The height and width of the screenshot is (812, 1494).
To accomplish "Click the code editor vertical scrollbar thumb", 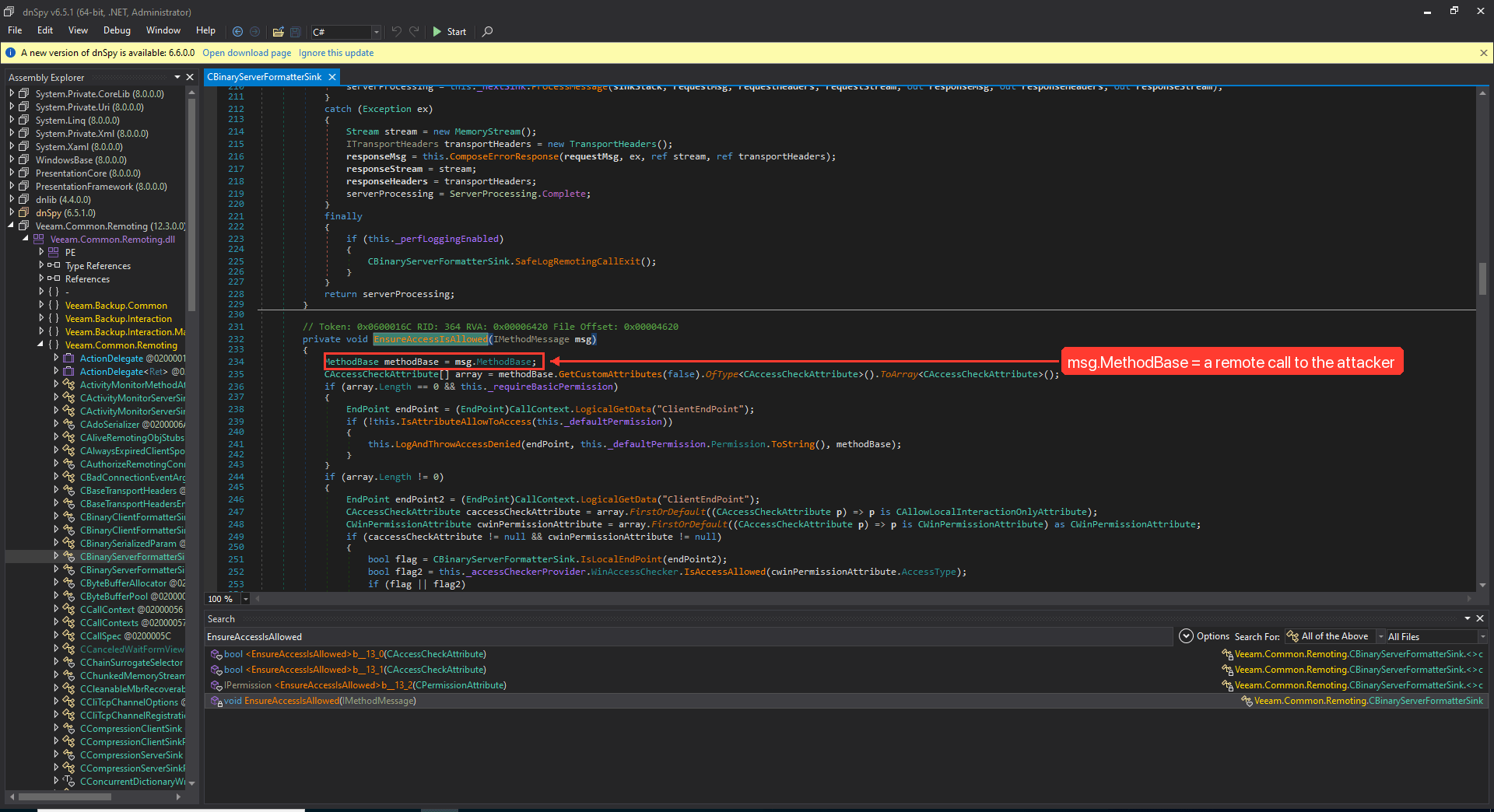I will pos(1482,278).
